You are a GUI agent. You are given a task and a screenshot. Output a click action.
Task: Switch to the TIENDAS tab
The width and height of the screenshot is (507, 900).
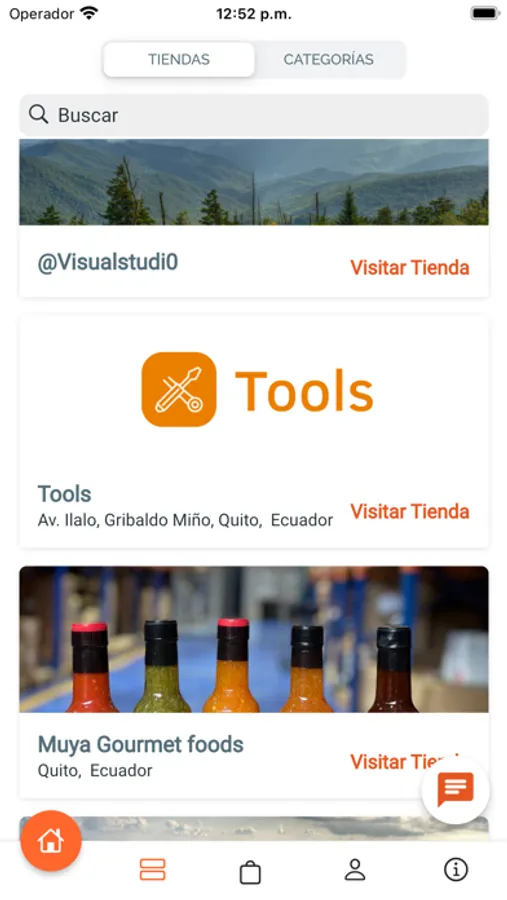click(x=179, y=59)
